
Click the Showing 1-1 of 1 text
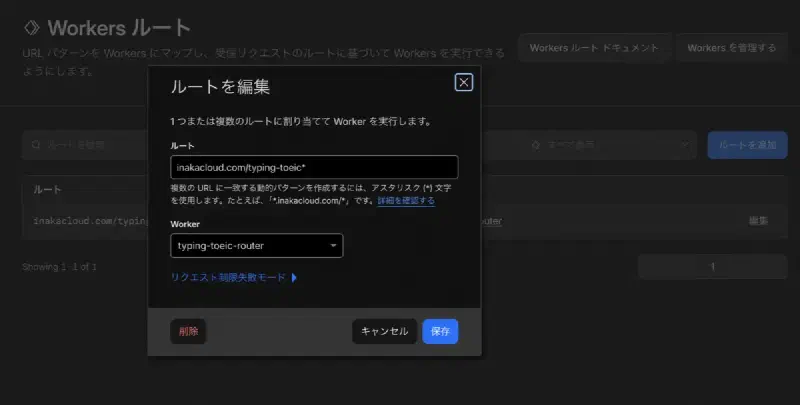(x=59, y=267)
